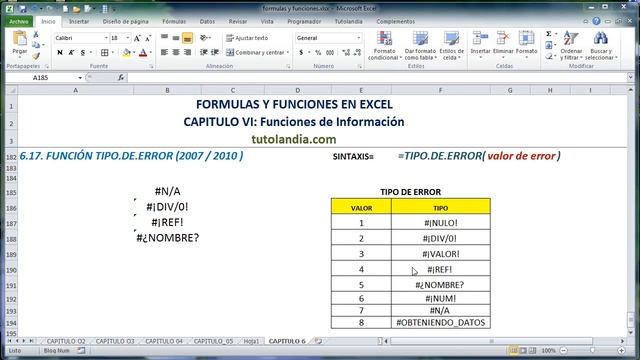Align text to middle icon

176,38
